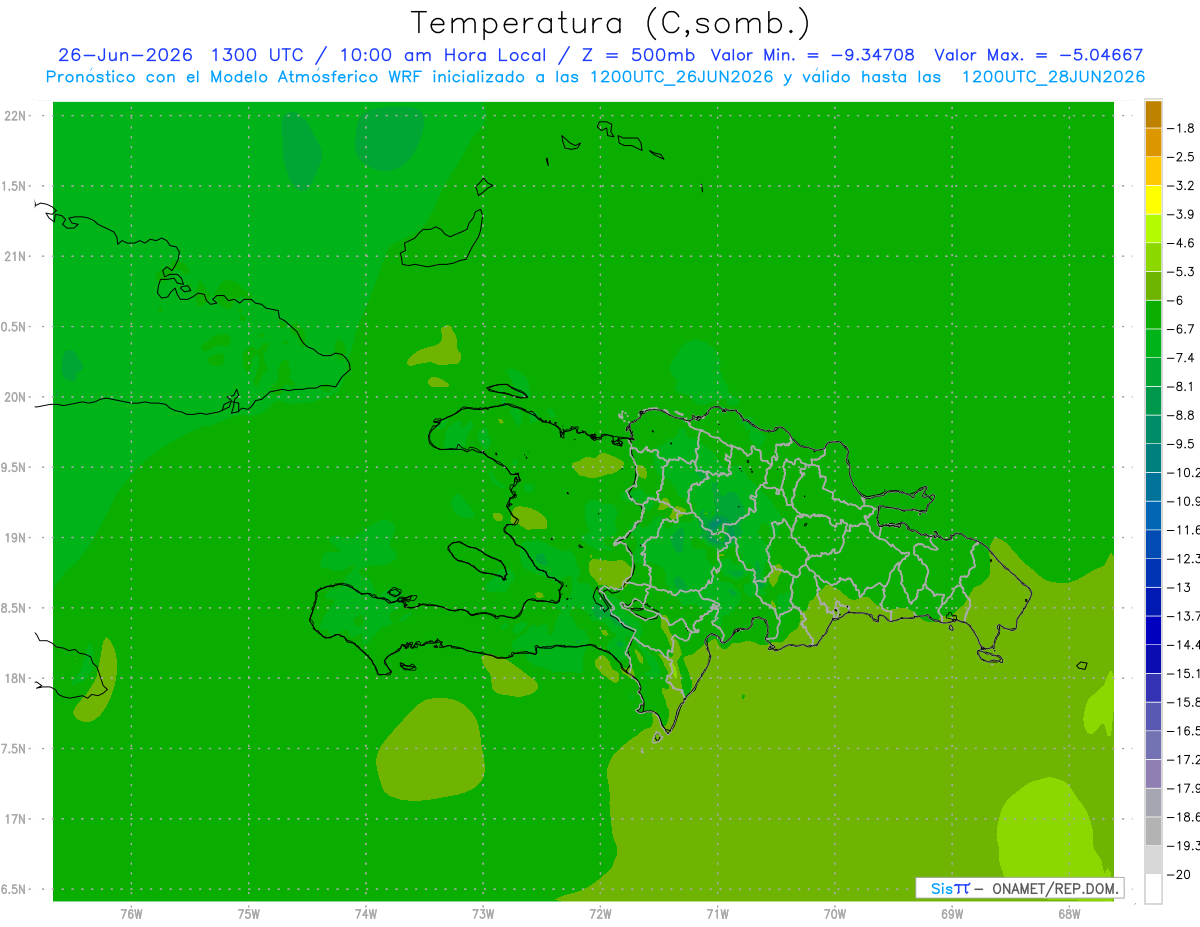Click the "Z = 500mb" level text

click(638, 55)
